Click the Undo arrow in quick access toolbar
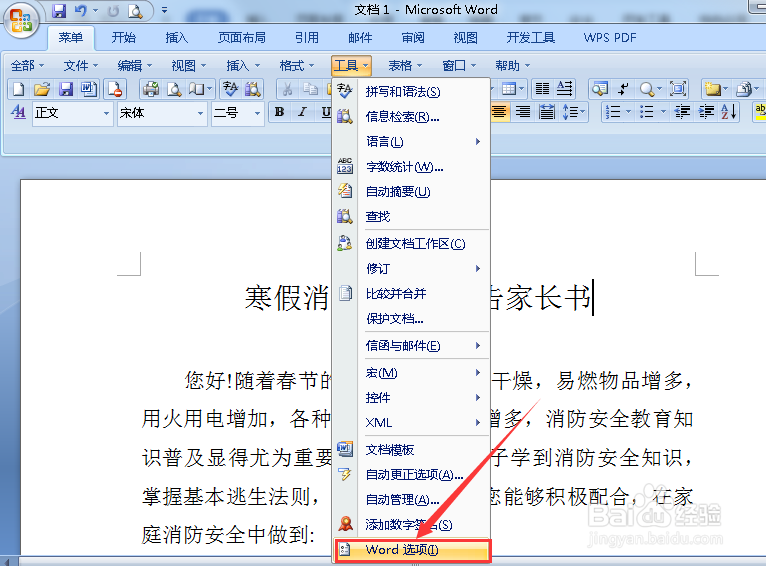The image size is (766, 566). pyautogui.click(x=81, y=10)
